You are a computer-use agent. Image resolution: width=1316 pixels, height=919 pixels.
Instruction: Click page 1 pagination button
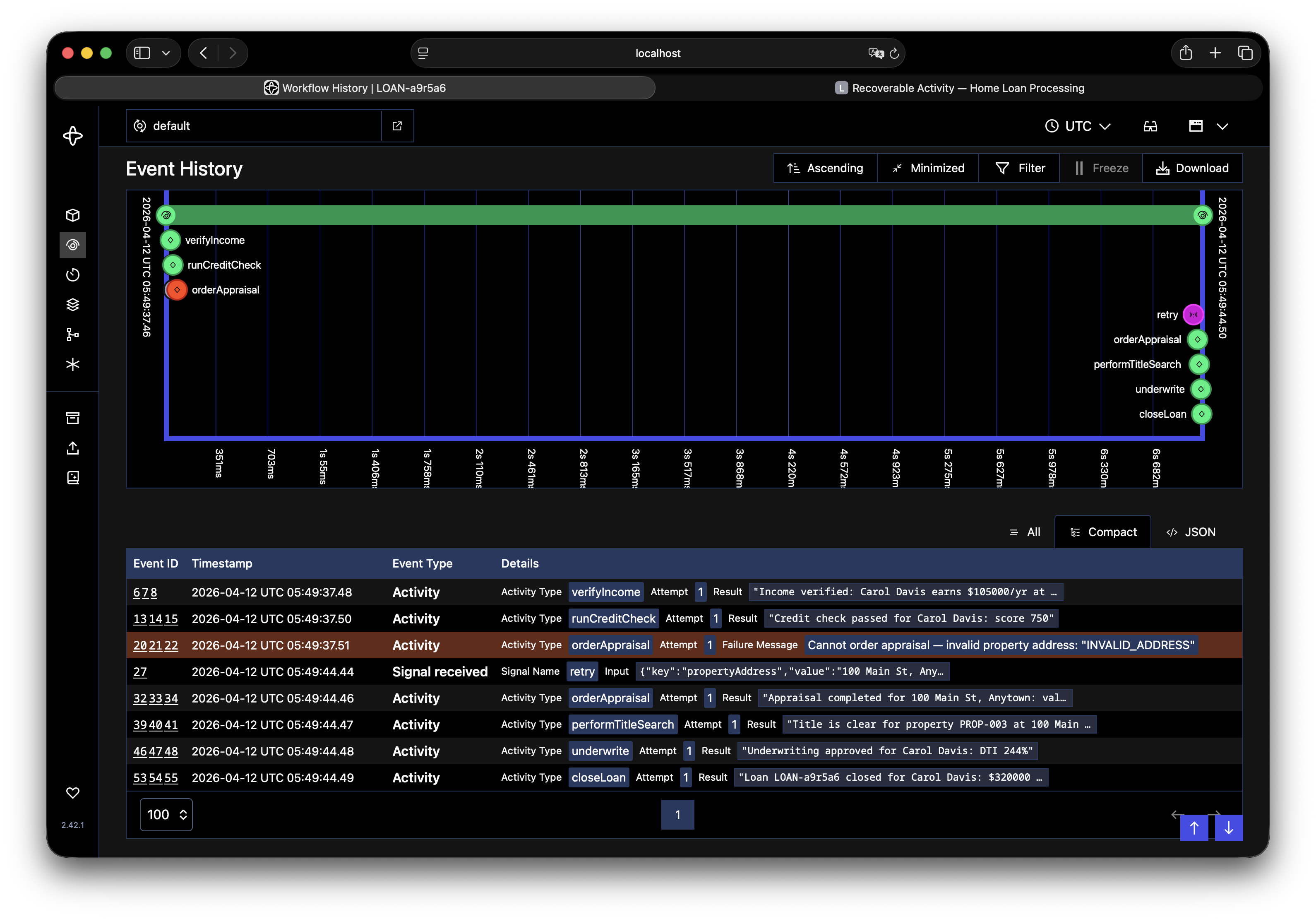tap(677, 815)
